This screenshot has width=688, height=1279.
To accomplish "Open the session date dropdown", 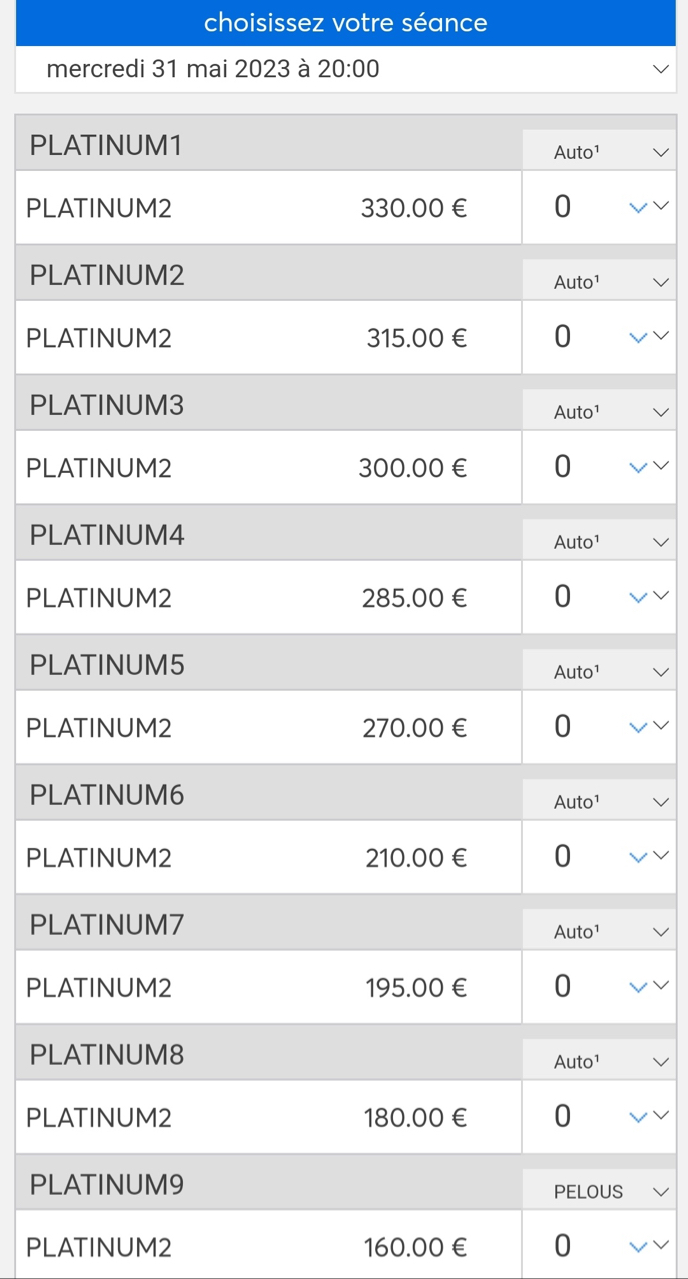I will pyautogui.click(x=345, y=69).
